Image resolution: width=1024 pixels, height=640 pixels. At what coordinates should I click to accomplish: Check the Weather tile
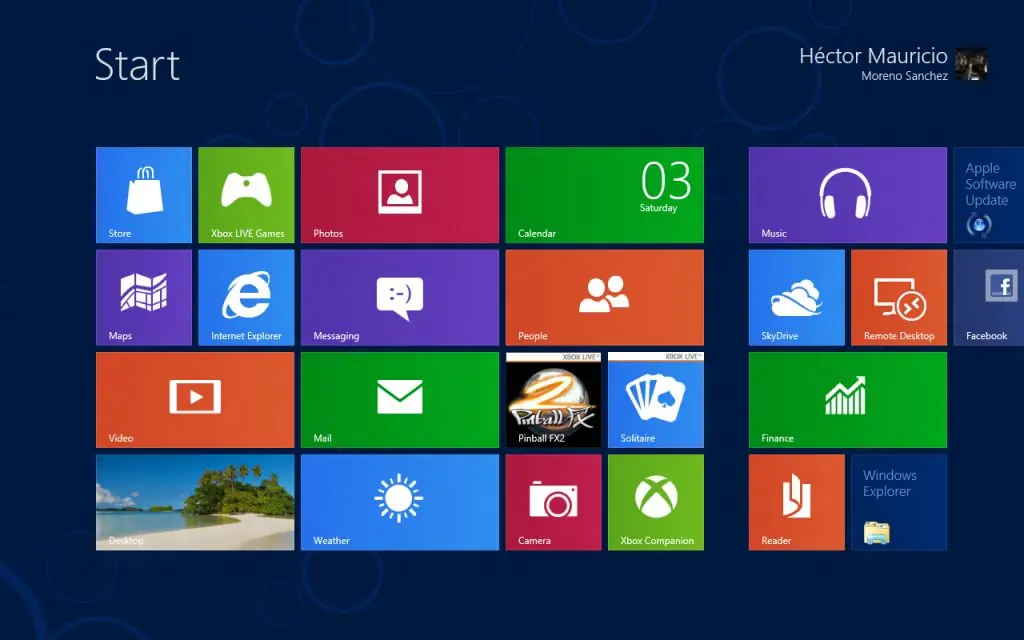399,501
